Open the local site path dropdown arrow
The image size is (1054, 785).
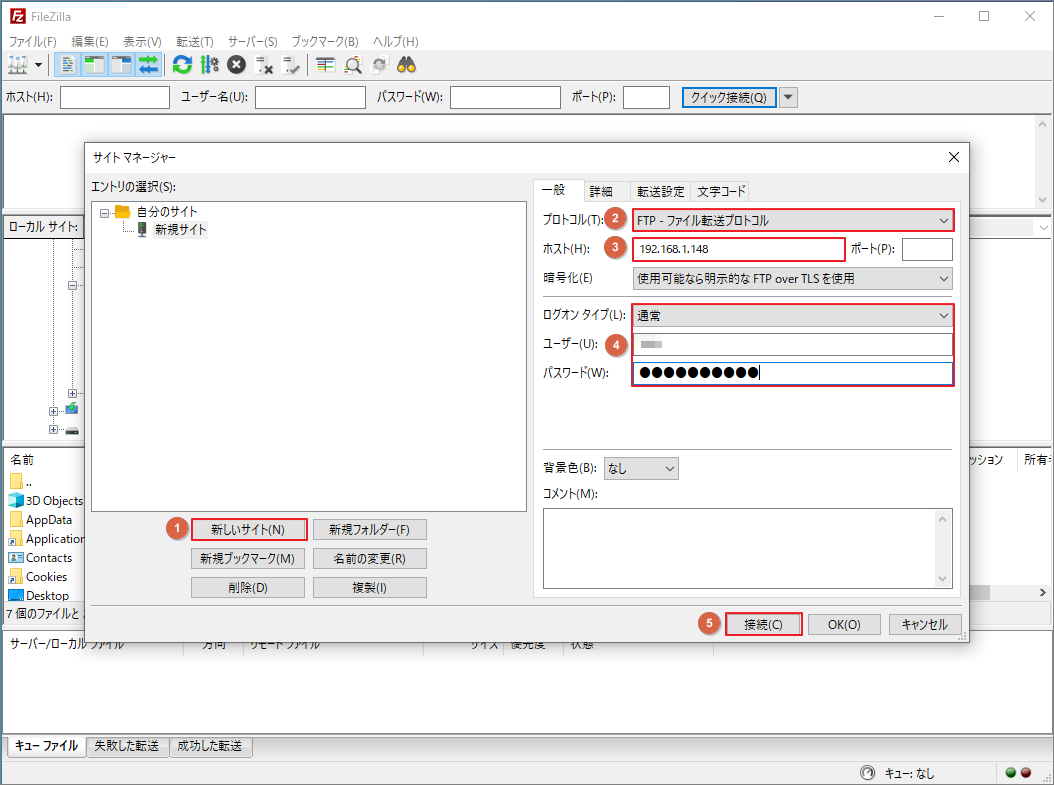[1043, 228]
